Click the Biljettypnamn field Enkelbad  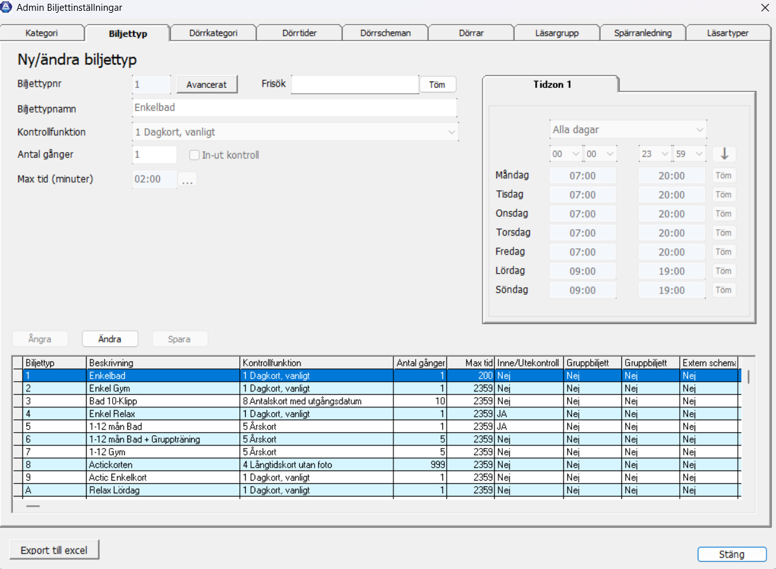coord(294,108)
